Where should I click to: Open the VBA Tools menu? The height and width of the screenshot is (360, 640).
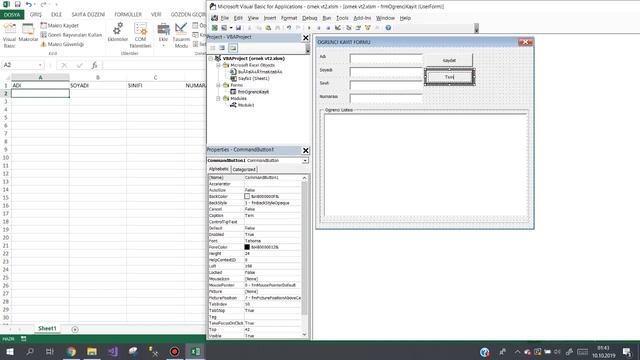click(x=342, y=18)
